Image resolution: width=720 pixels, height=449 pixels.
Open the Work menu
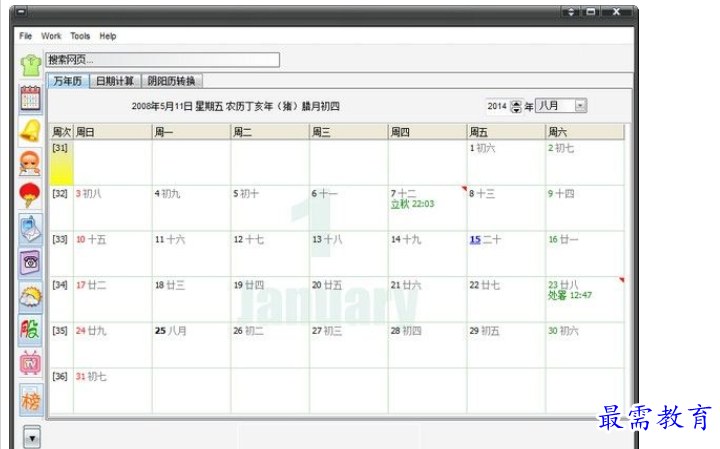pyautogui.click(x=51, y=36)
